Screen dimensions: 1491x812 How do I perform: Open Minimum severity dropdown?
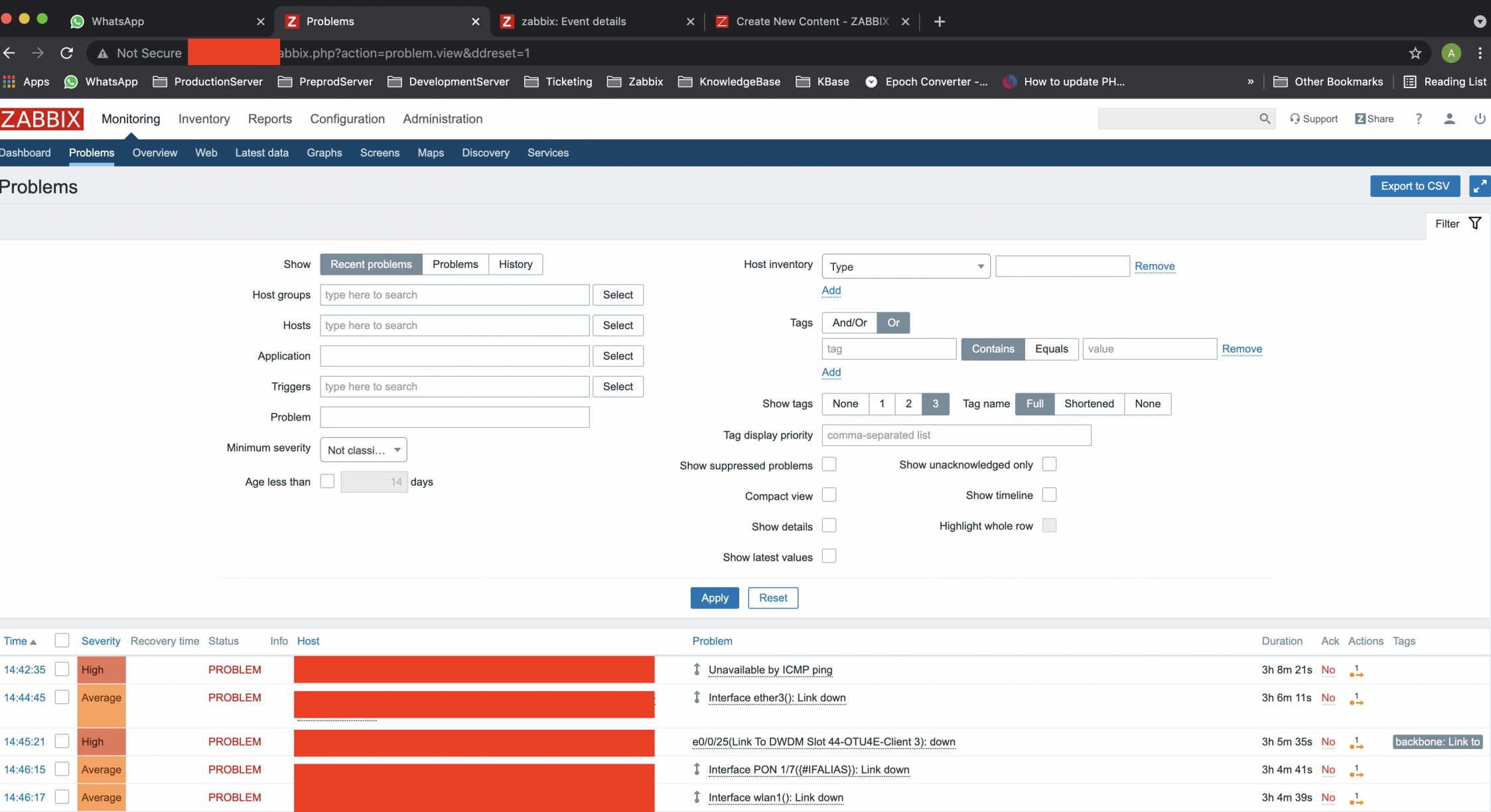tap(363, 450)
